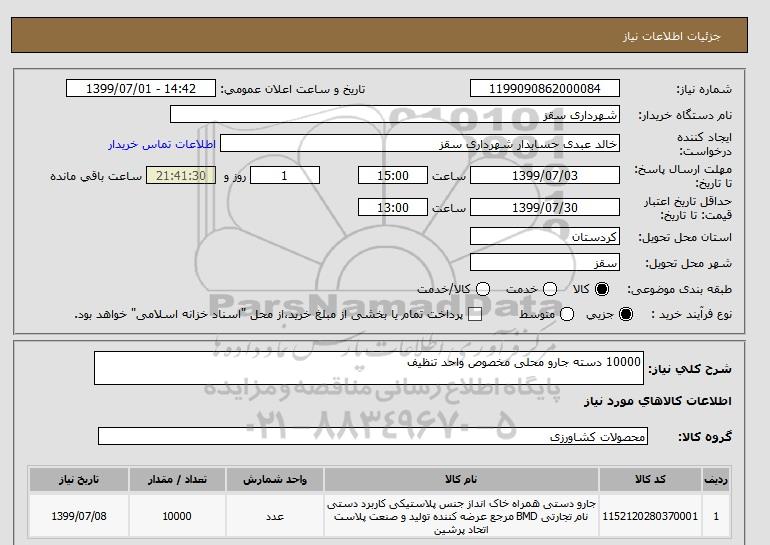Choose the متوسط purchase process option
Screen dimensions: 770x545
tap(567, 314)
